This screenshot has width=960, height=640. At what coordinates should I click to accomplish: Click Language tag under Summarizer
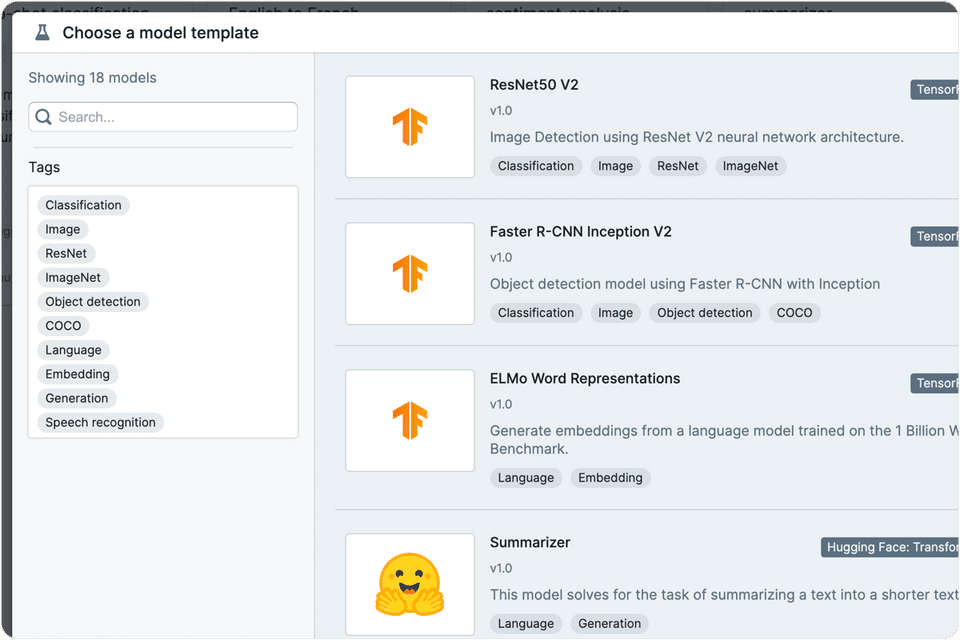526,623
